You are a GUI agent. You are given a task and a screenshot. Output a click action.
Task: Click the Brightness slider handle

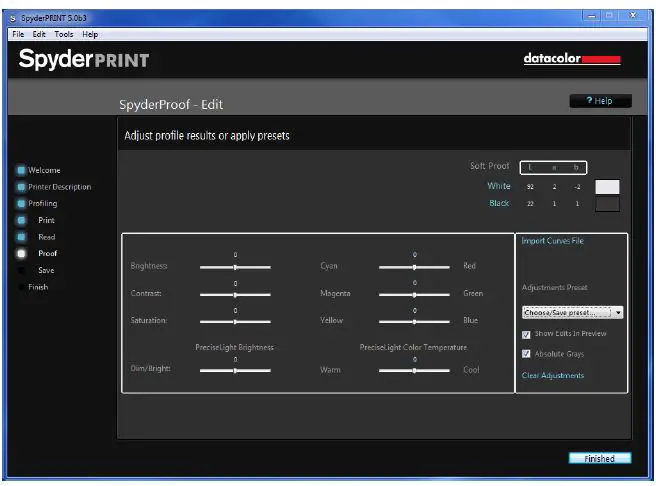pyautogui.click(x=235, y=267)
